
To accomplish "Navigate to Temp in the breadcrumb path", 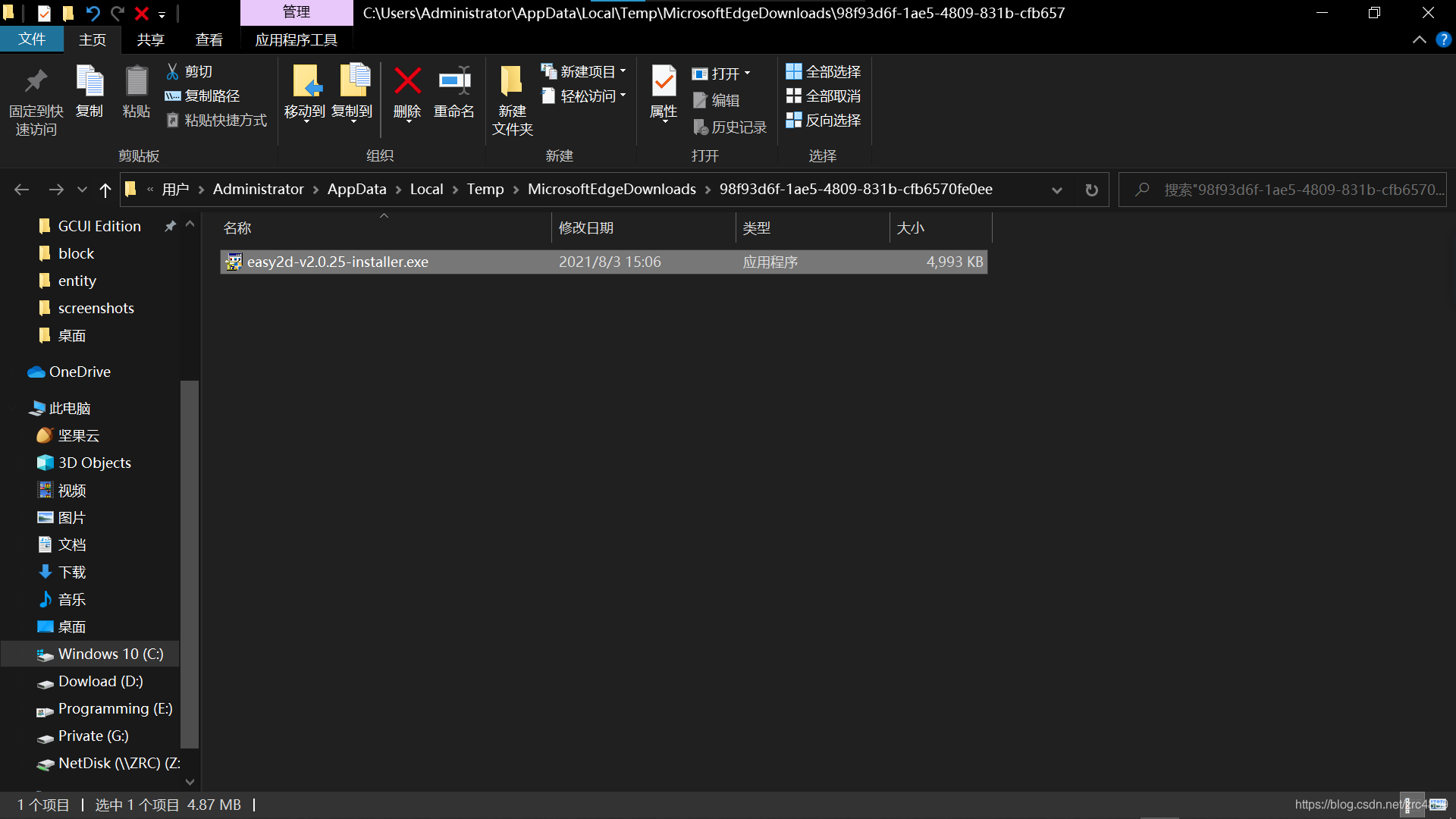I will click(x=485, y=189).
